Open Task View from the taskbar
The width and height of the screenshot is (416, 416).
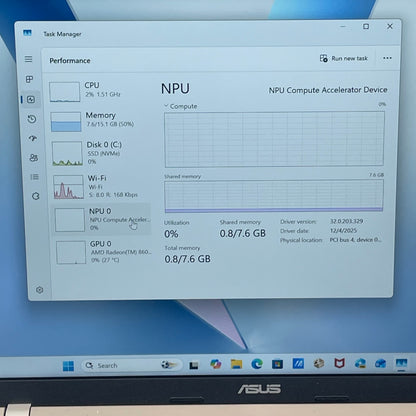pos(194,365)
